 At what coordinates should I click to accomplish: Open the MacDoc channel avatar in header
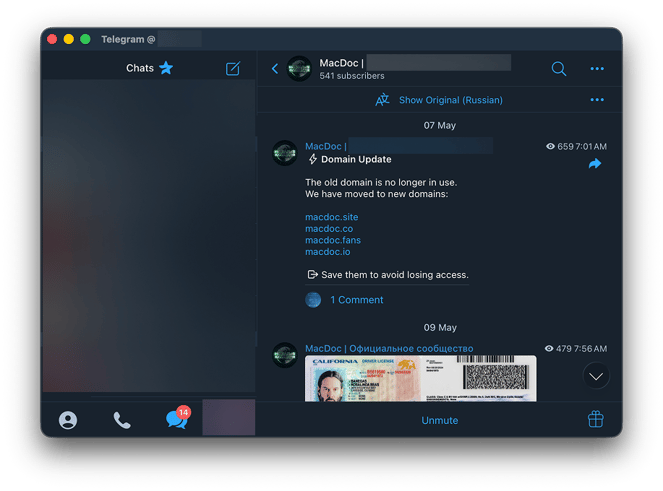299,69
